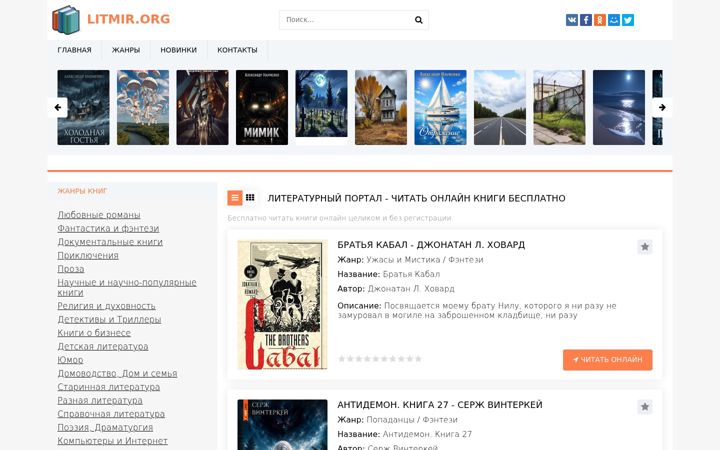Open Юмор genre link

[x=70, y=360]
